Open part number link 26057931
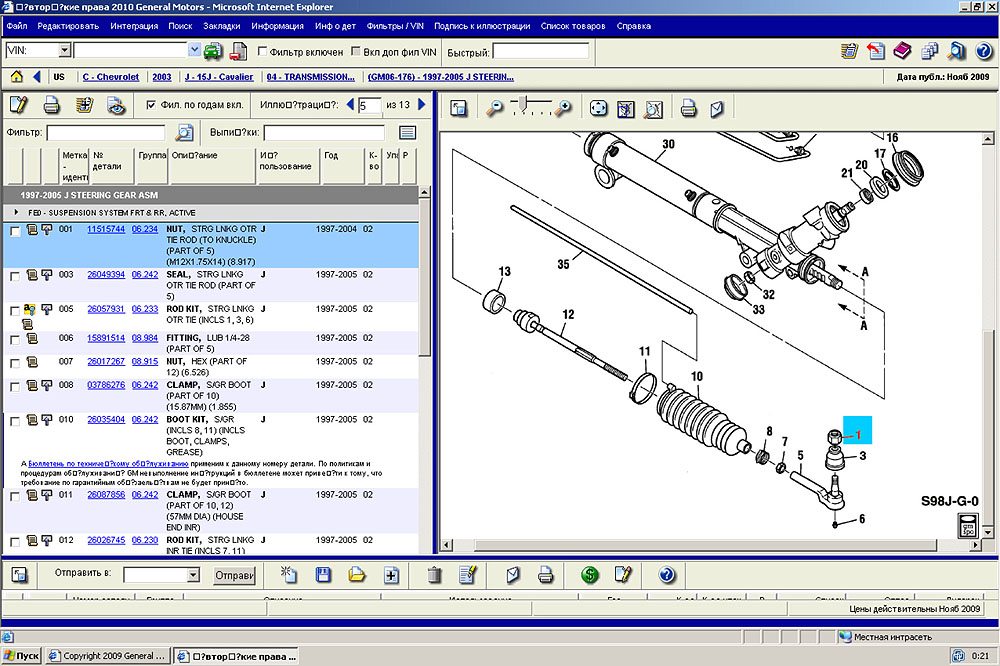The image size is (1000, 666). point(106,309)
